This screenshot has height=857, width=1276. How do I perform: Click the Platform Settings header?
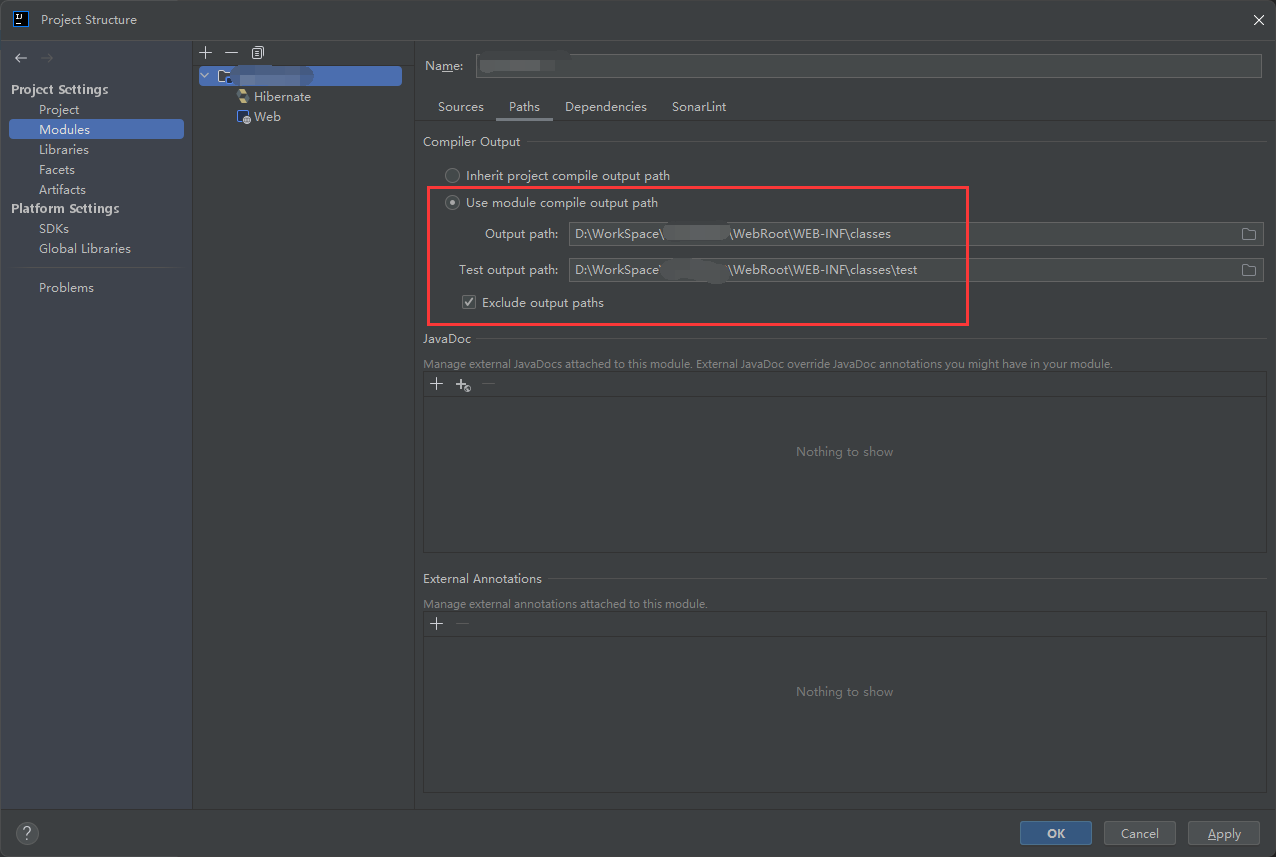(65, 209)
